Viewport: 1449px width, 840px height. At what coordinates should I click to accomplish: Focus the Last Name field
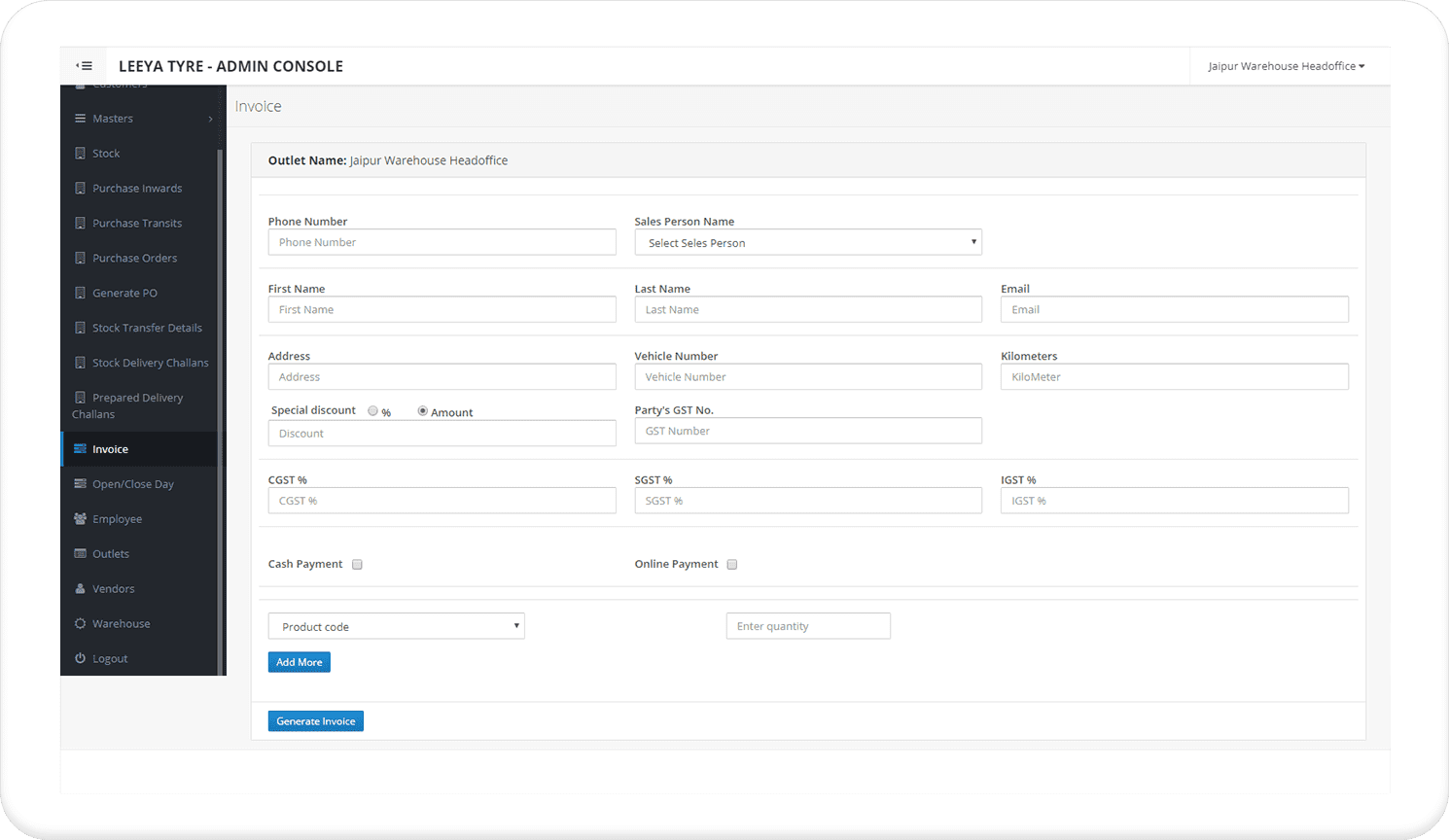808,309
